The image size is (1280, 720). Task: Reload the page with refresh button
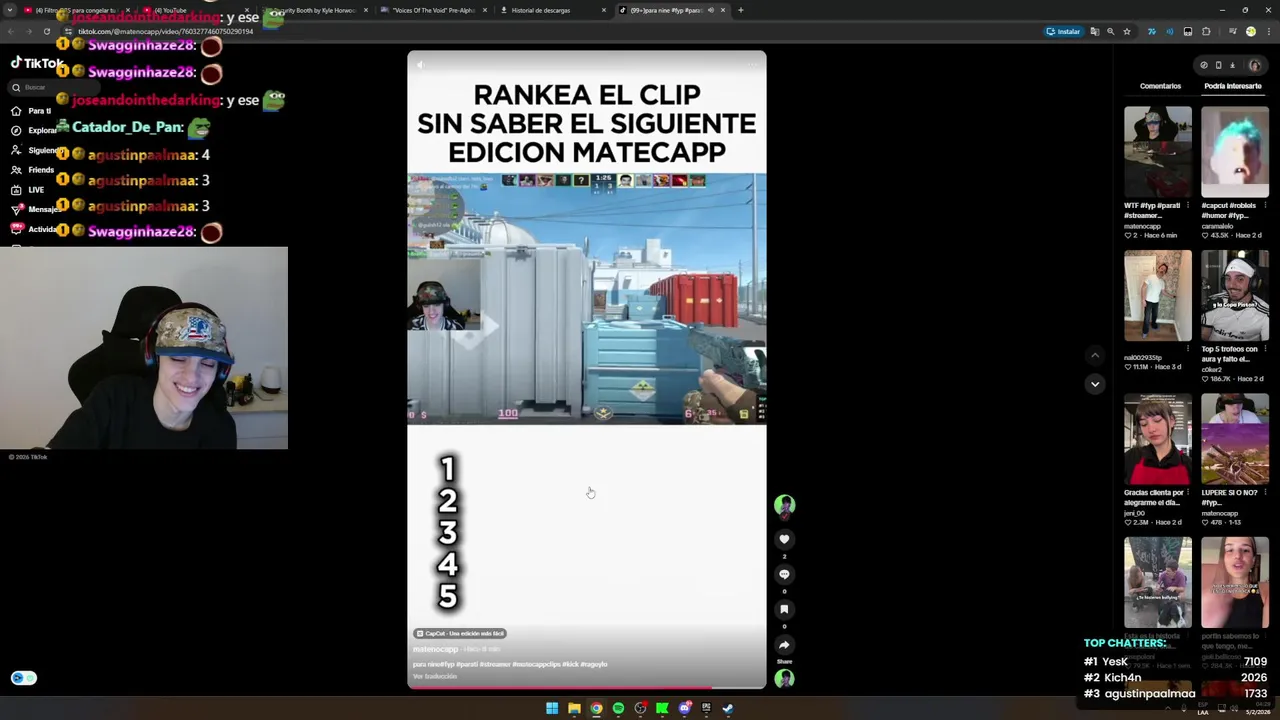tap(46, 31)
